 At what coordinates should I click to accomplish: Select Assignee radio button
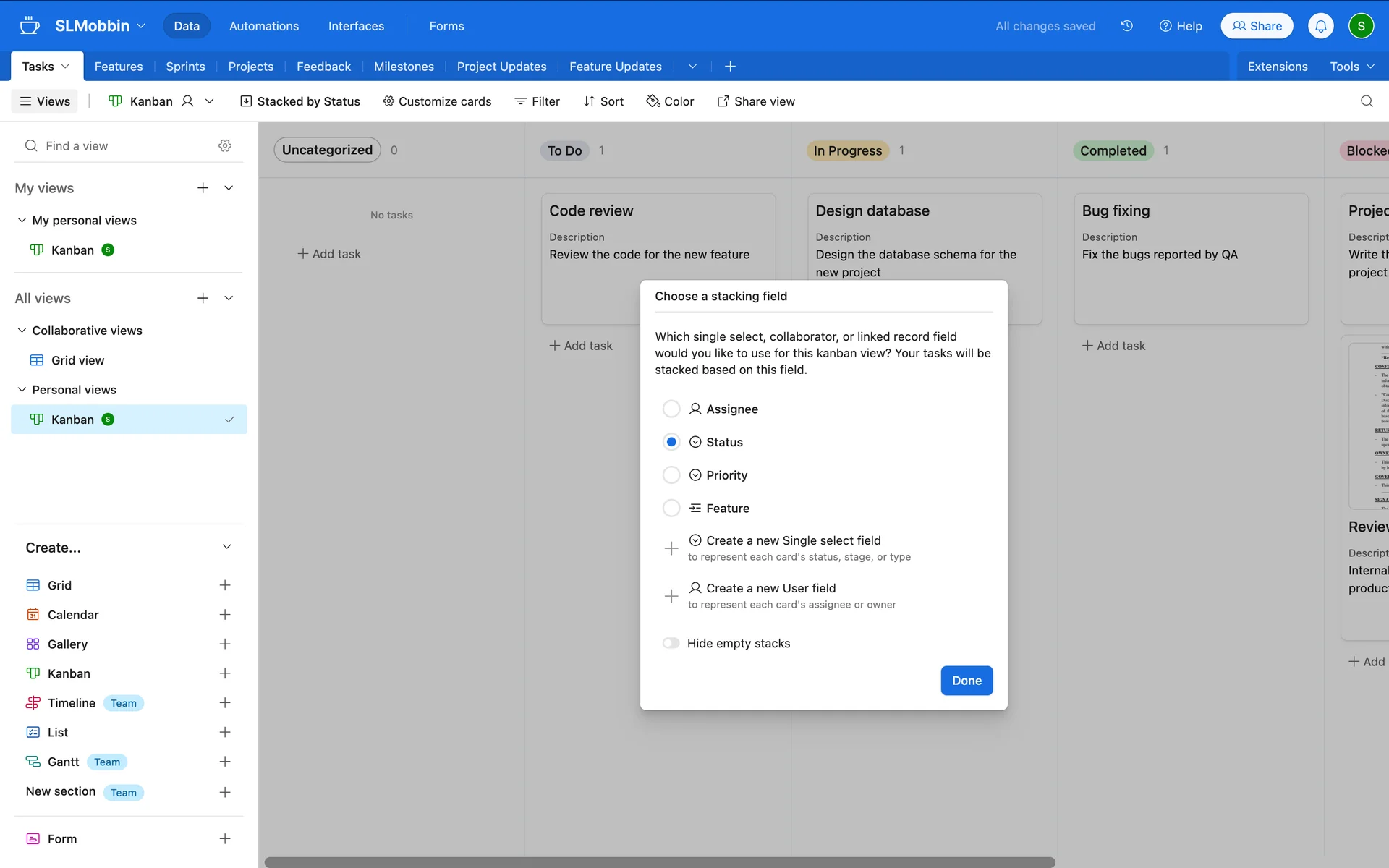(671, 409)
